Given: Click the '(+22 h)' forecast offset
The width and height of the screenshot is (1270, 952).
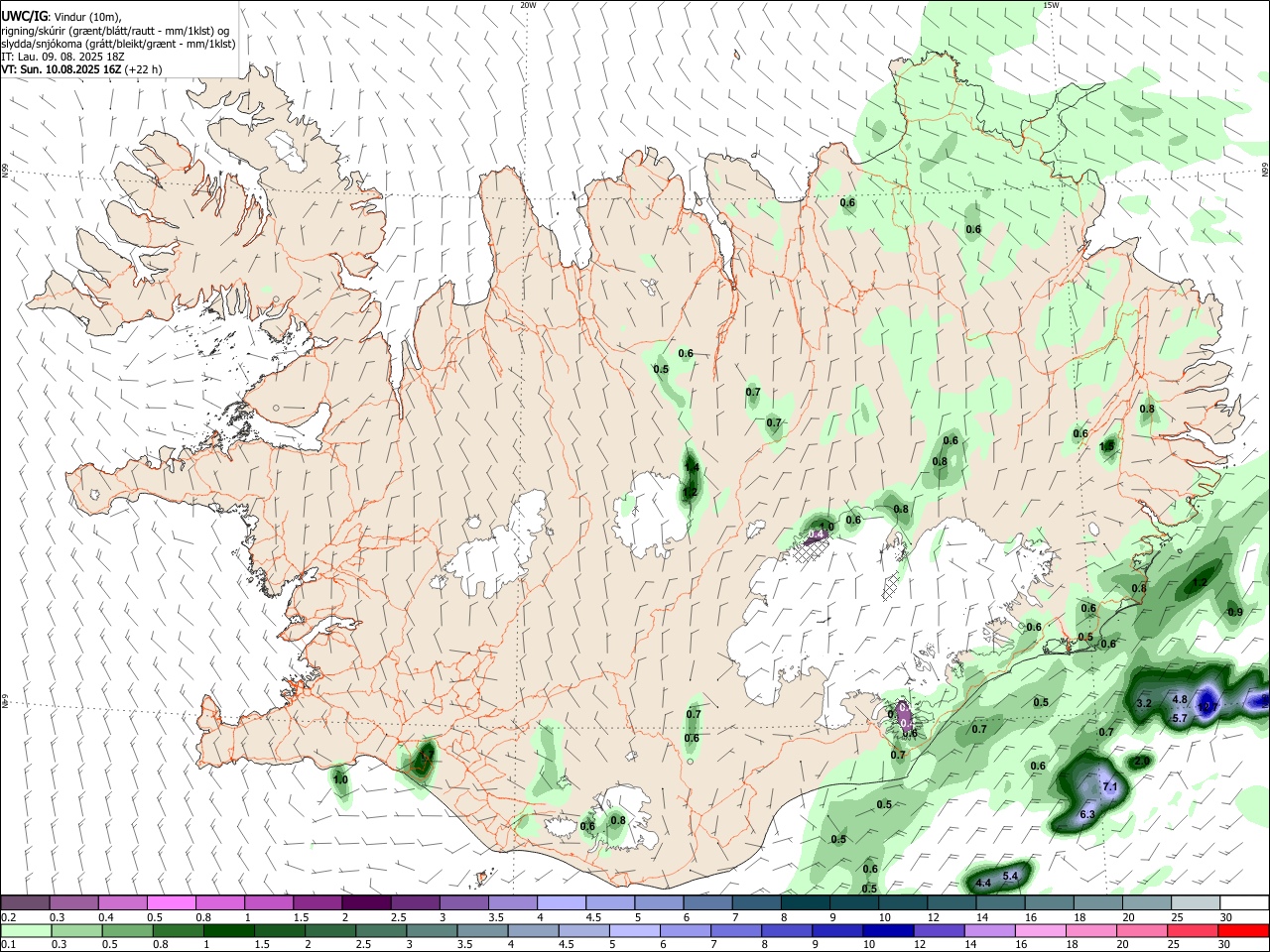Looking at the screenshot, I should point(144,69).
